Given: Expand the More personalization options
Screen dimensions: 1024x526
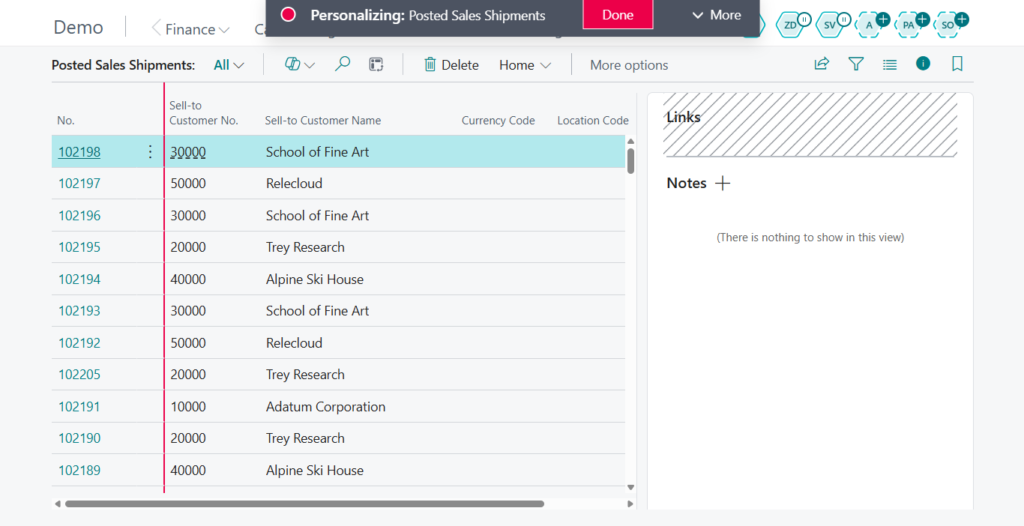Looking at the screenshot, I should 716,15.
